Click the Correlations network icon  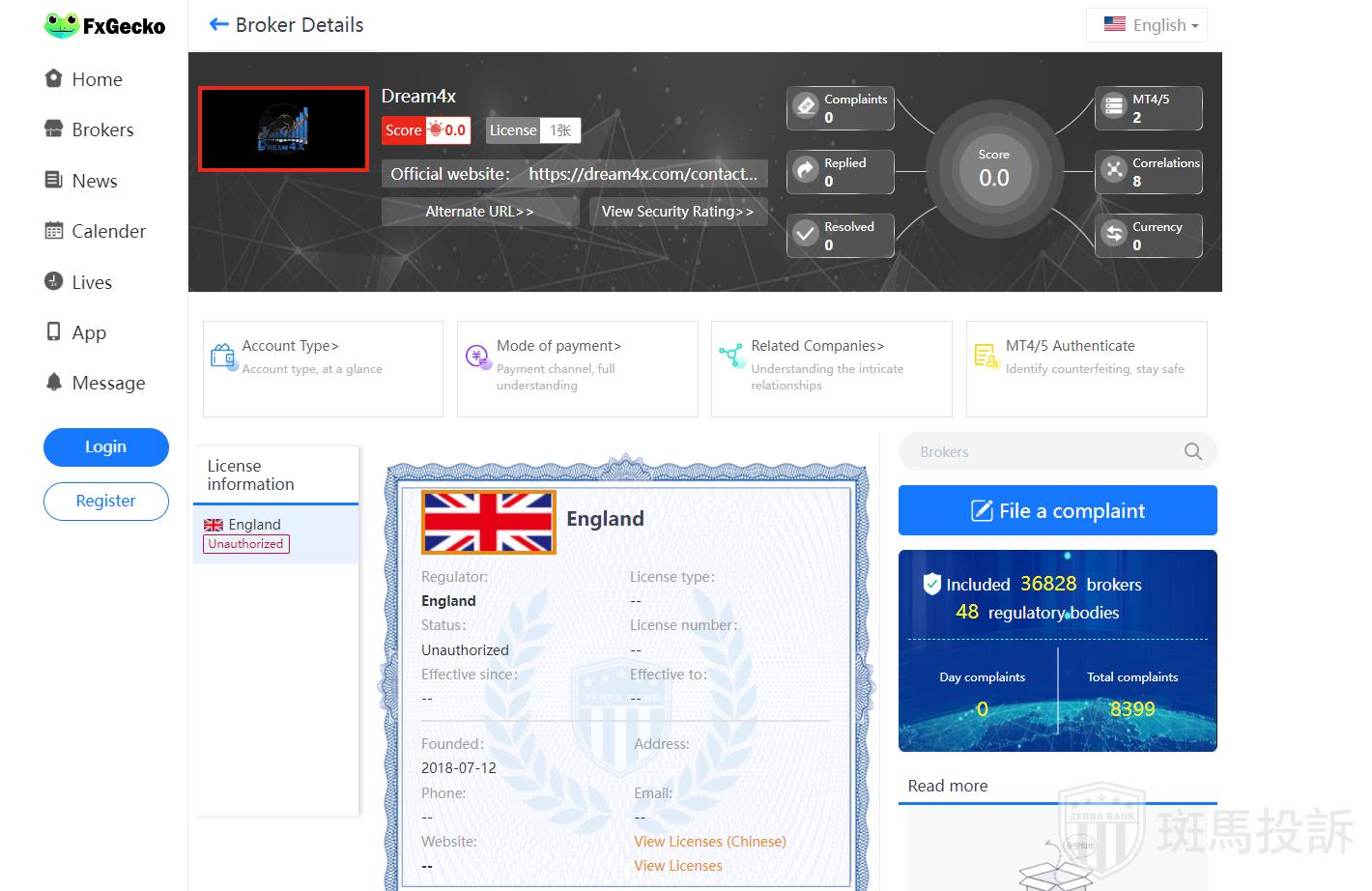click(1114, 170)
